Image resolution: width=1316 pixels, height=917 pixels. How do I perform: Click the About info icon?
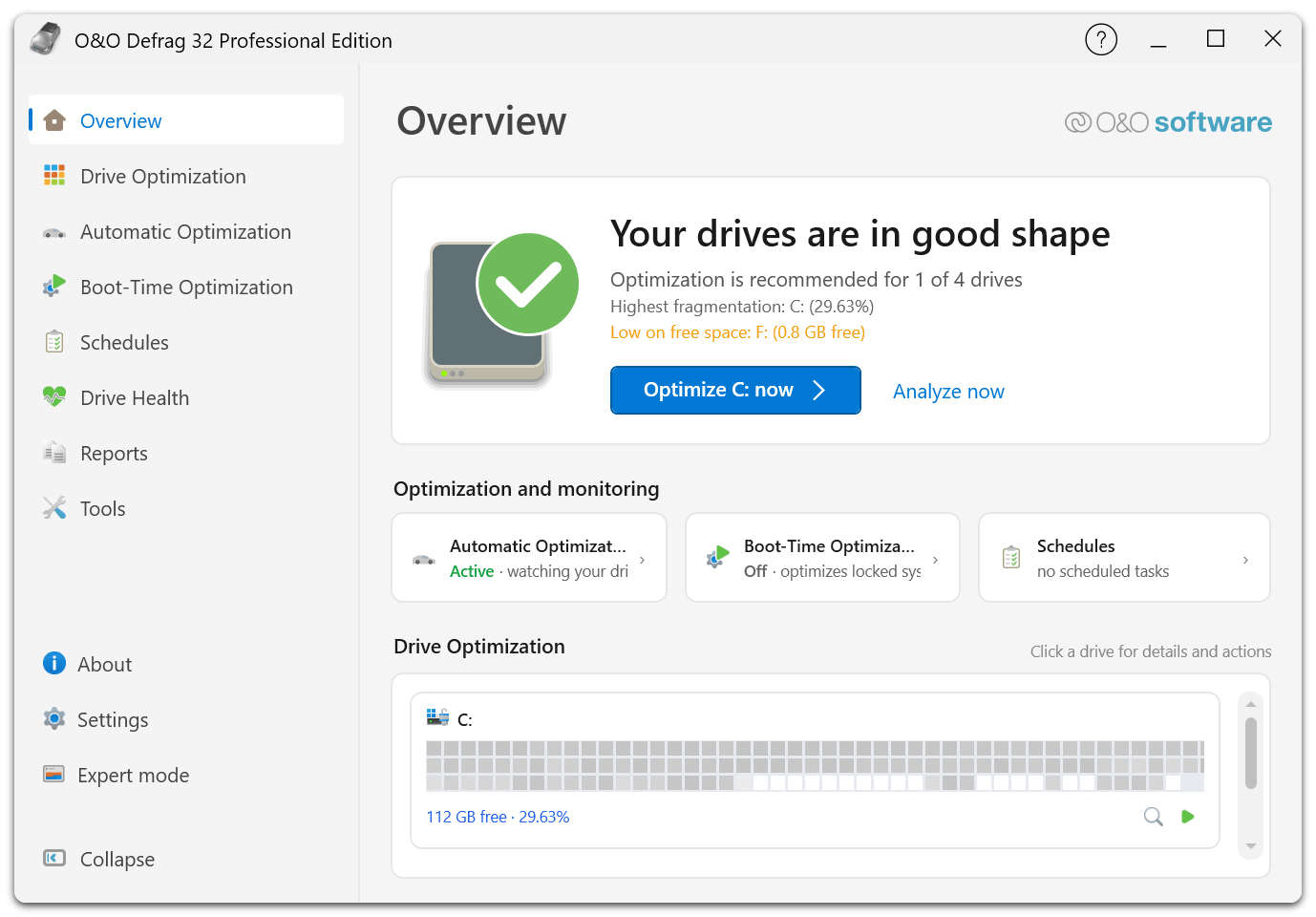pyautogui.click(x=54, y=663)
